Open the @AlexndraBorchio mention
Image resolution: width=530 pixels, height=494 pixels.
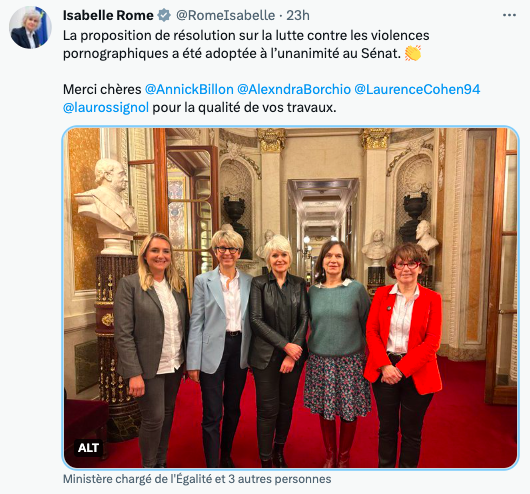click(294, 89)
